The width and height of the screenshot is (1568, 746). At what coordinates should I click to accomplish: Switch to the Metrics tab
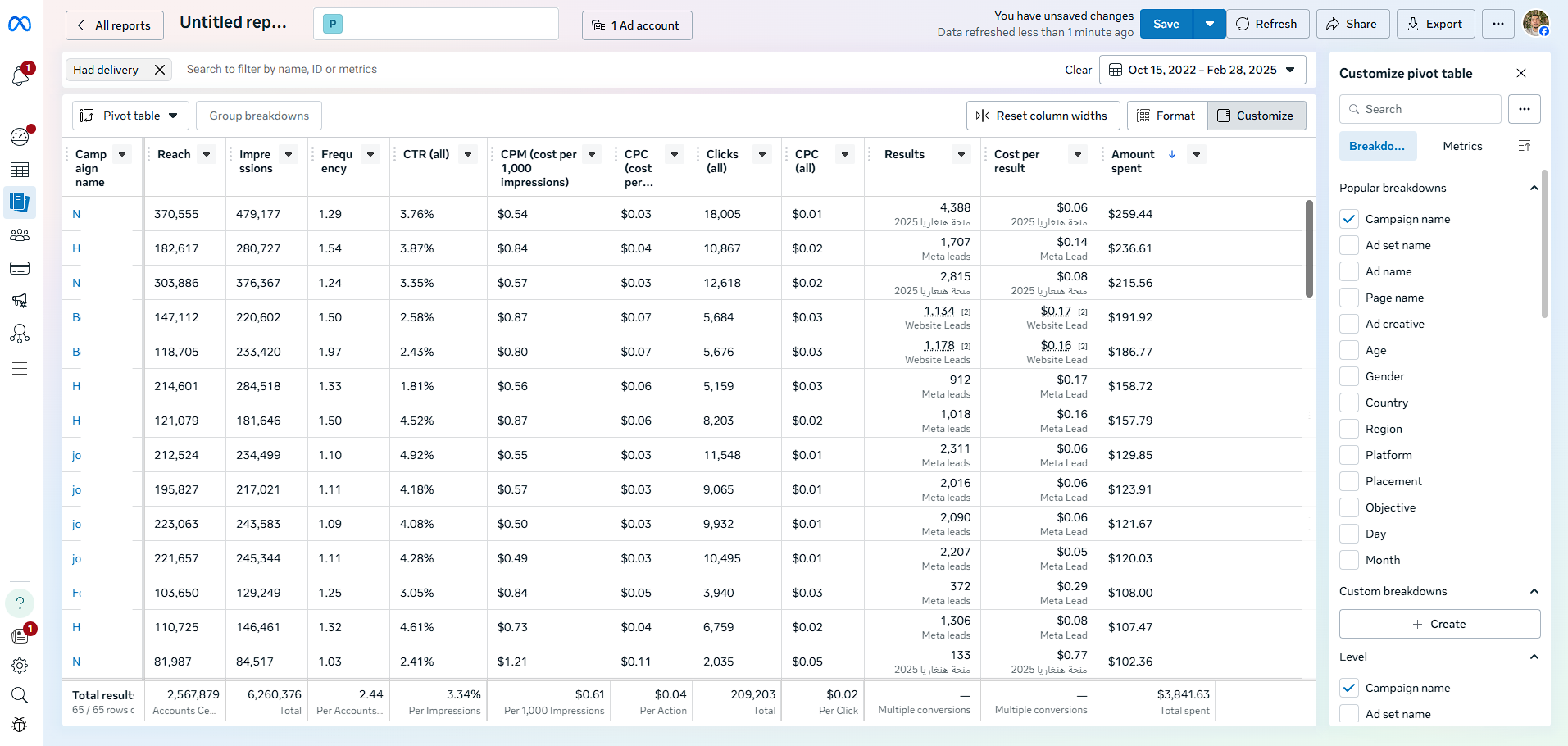coord(1462,146)
